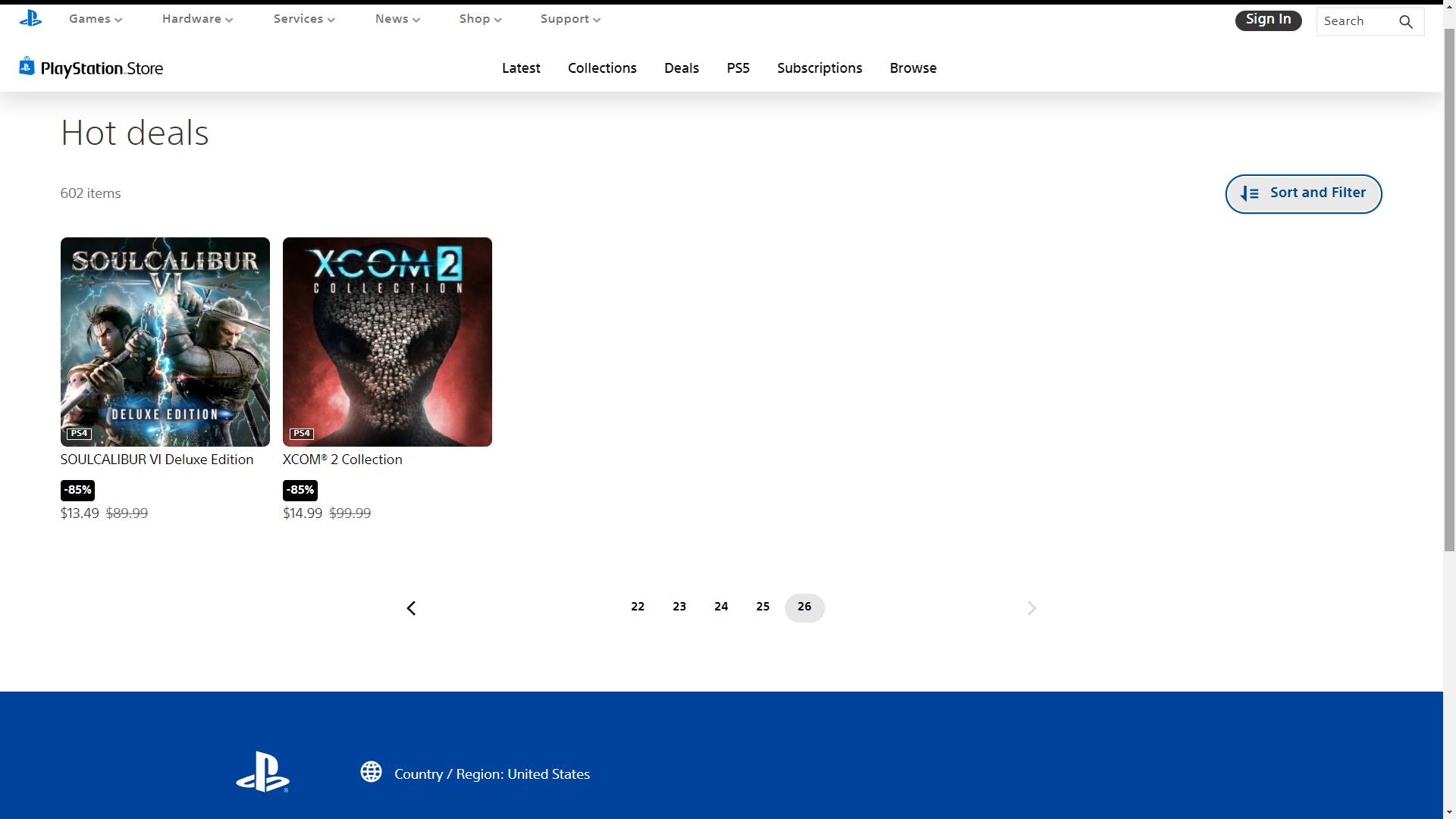The image size is (1456, 819).
Task: Switch to the Subscriptions tab
Action: coord(819,68)
